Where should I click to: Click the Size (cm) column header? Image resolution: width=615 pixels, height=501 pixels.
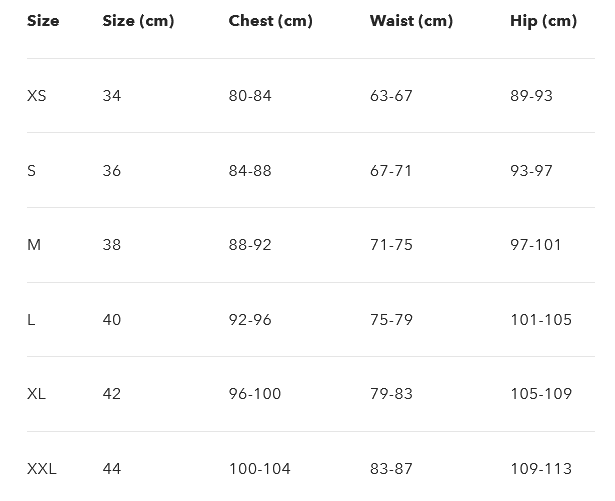point(138,21)
